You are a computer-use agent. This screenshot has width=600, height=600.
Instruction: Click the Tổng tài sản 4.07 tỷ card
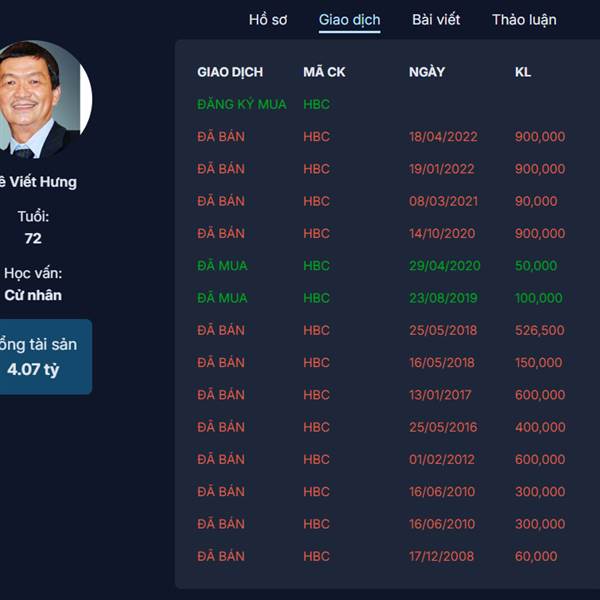45,357
